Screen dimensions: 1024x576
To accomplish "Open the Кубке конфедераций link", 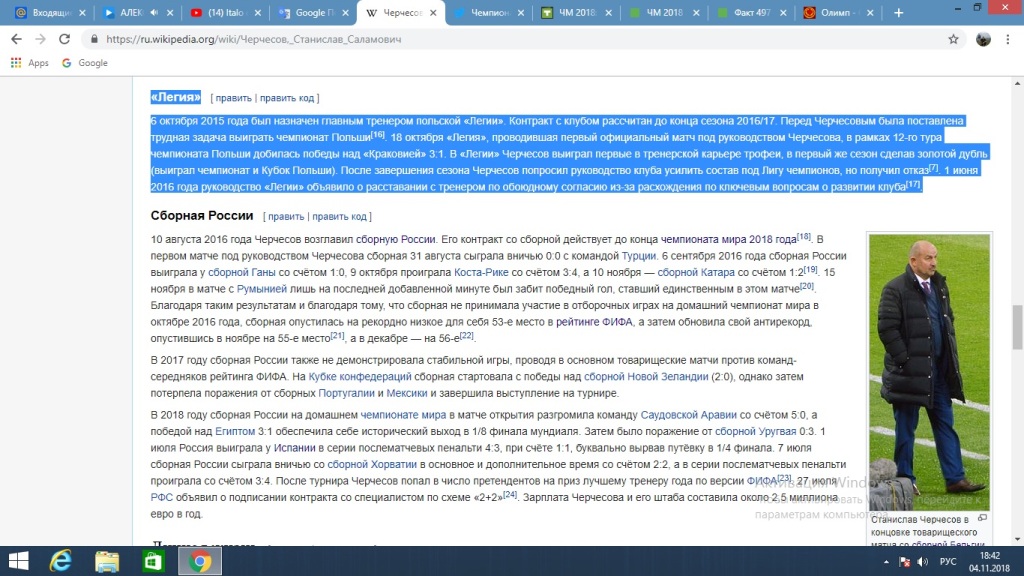I will 360,376.
